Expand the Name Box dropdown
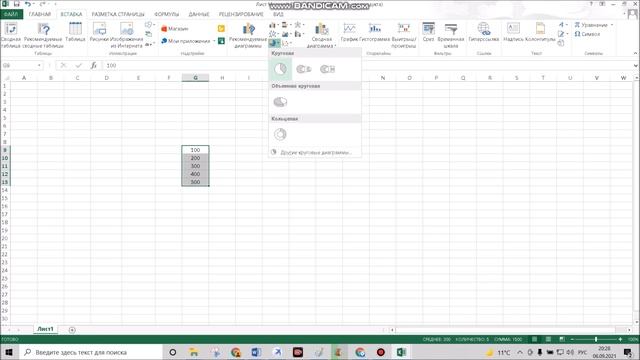 click(x=39, y=65)
